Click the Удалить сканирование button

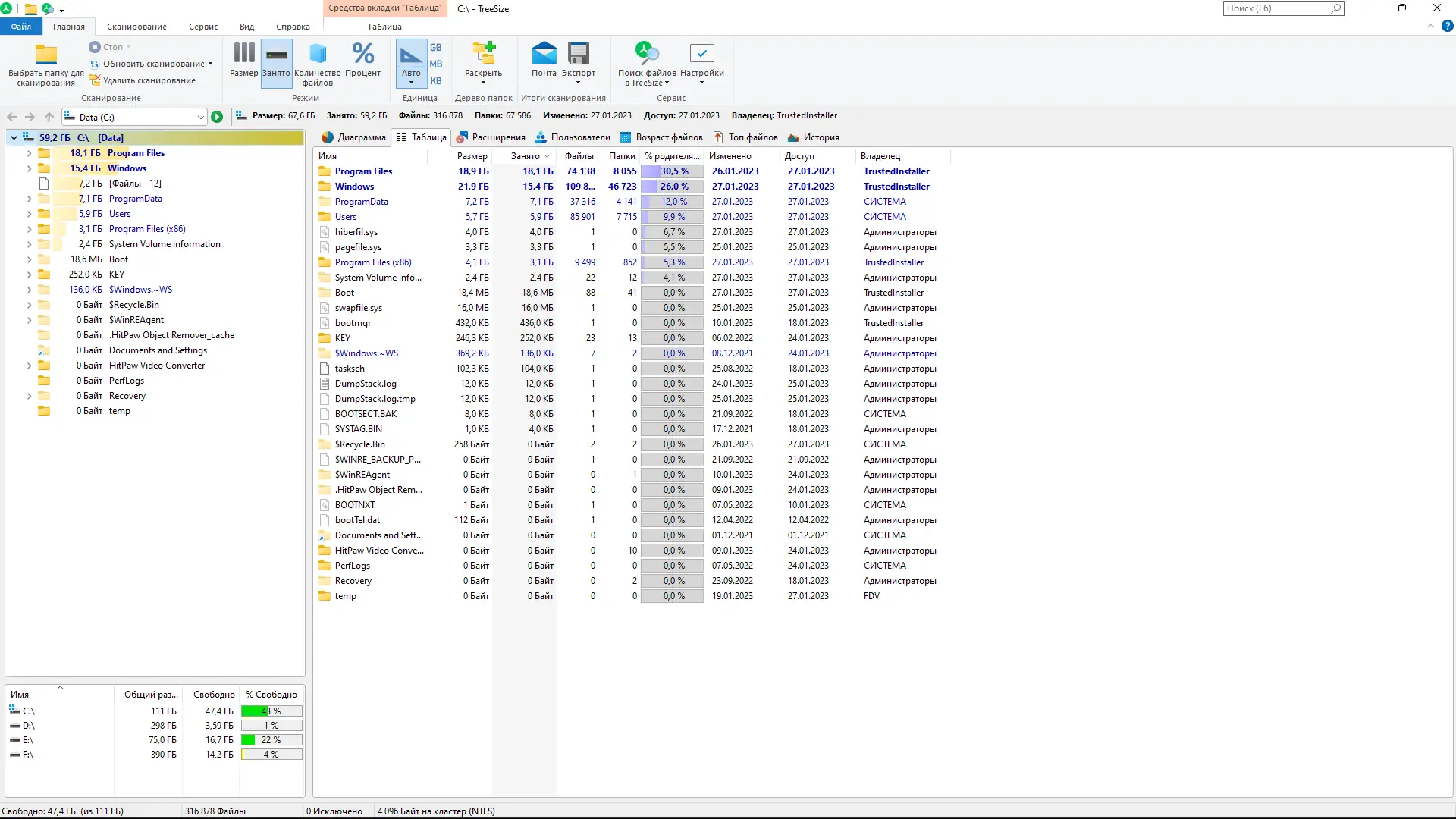148,80
